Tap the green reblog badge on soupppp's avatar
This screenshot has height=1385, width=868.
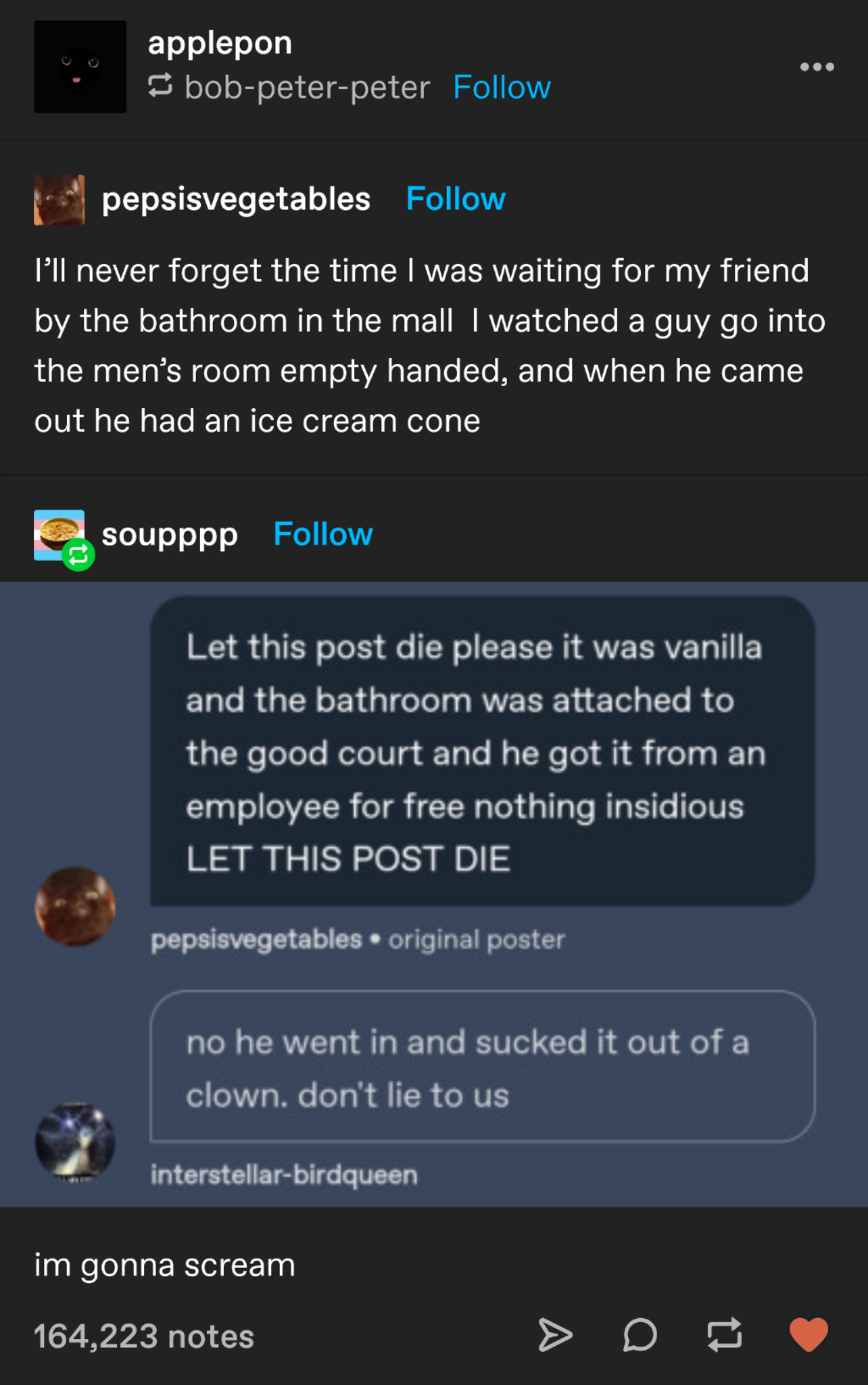click(78, 555)
